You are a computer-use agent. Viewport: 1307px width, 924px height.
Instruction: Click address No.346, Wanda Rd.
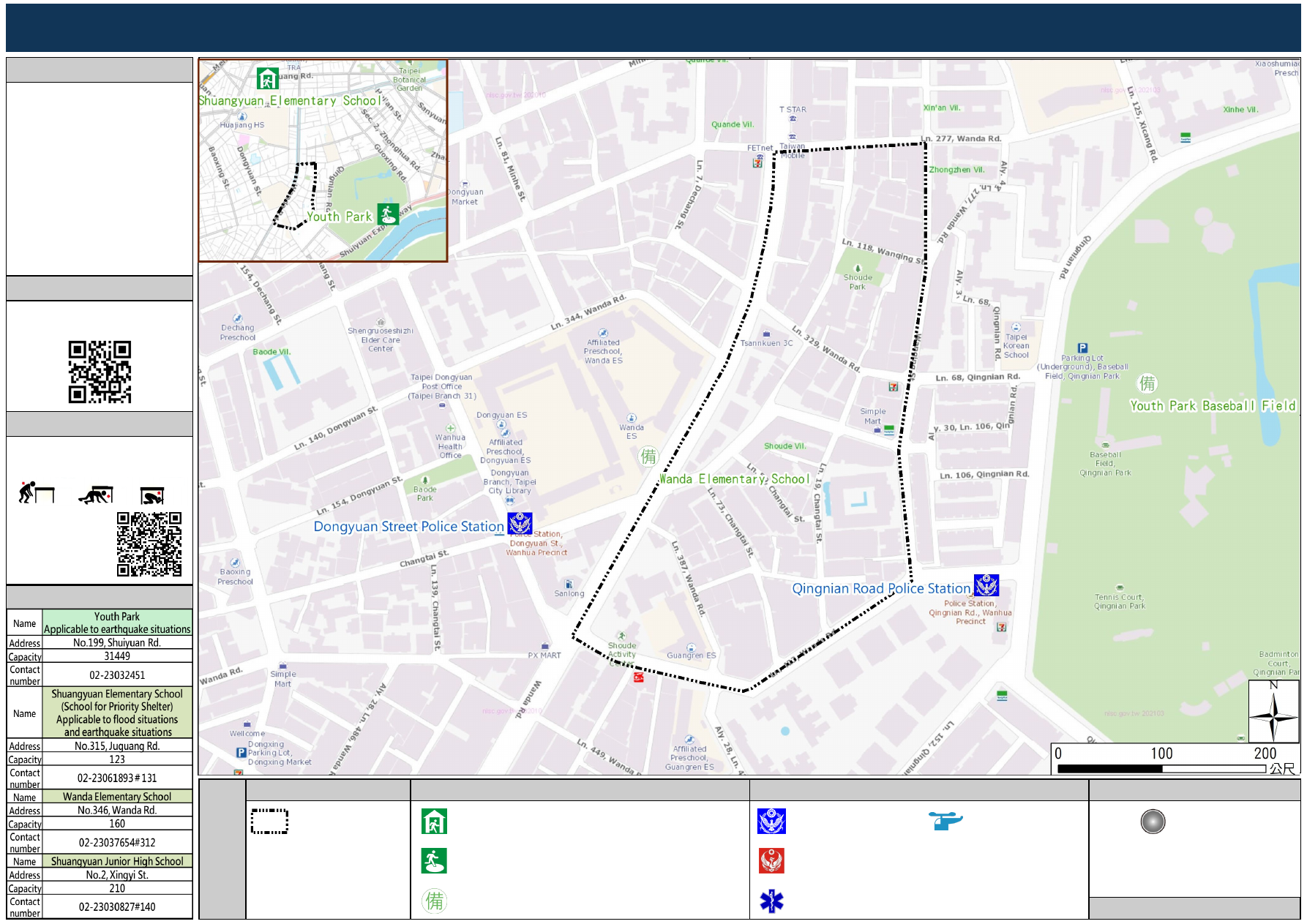pos(117,810)
